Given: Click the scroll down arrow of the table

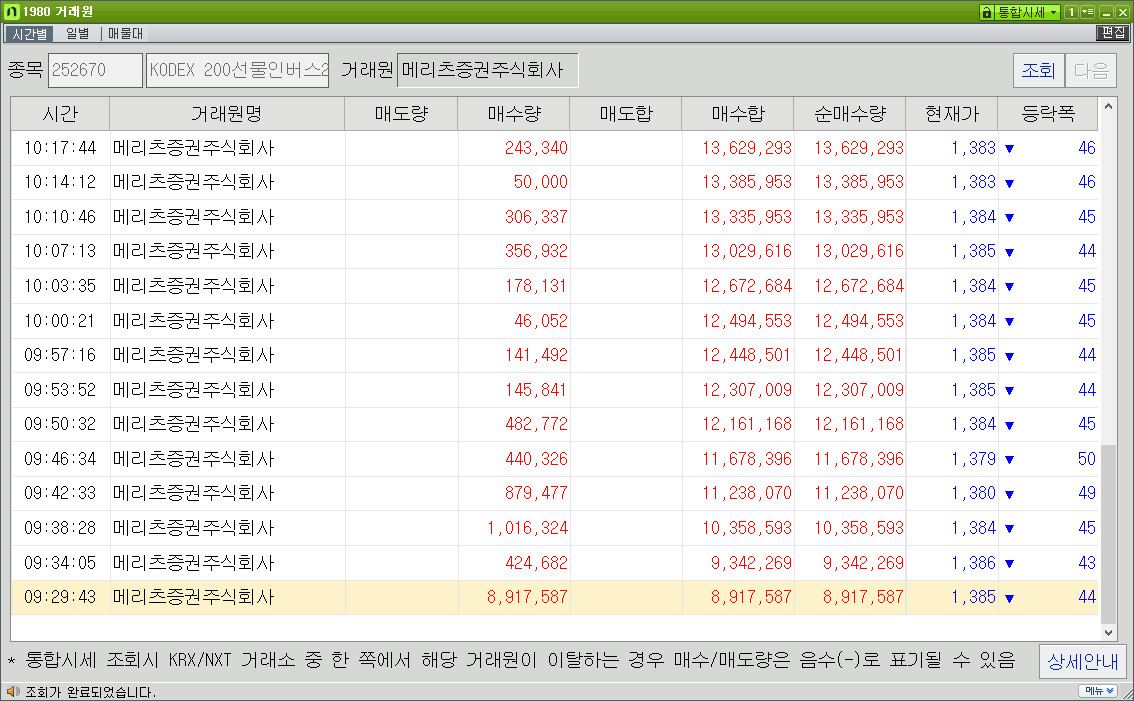Looking at the screenshot, I should pyautogui.click(x=1108, y=632).
